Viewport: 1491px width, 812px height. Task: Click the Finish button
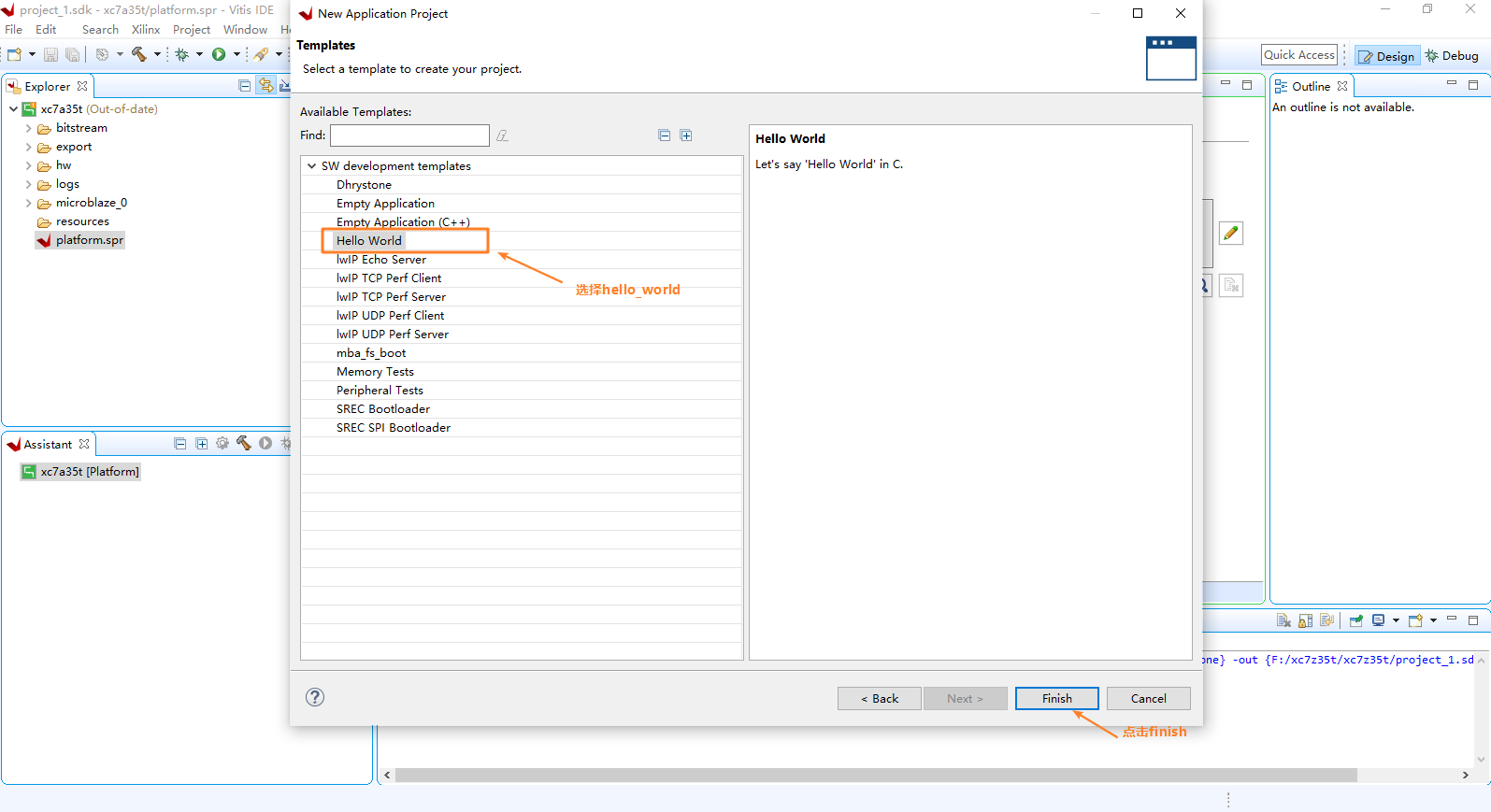point(1057,698)
